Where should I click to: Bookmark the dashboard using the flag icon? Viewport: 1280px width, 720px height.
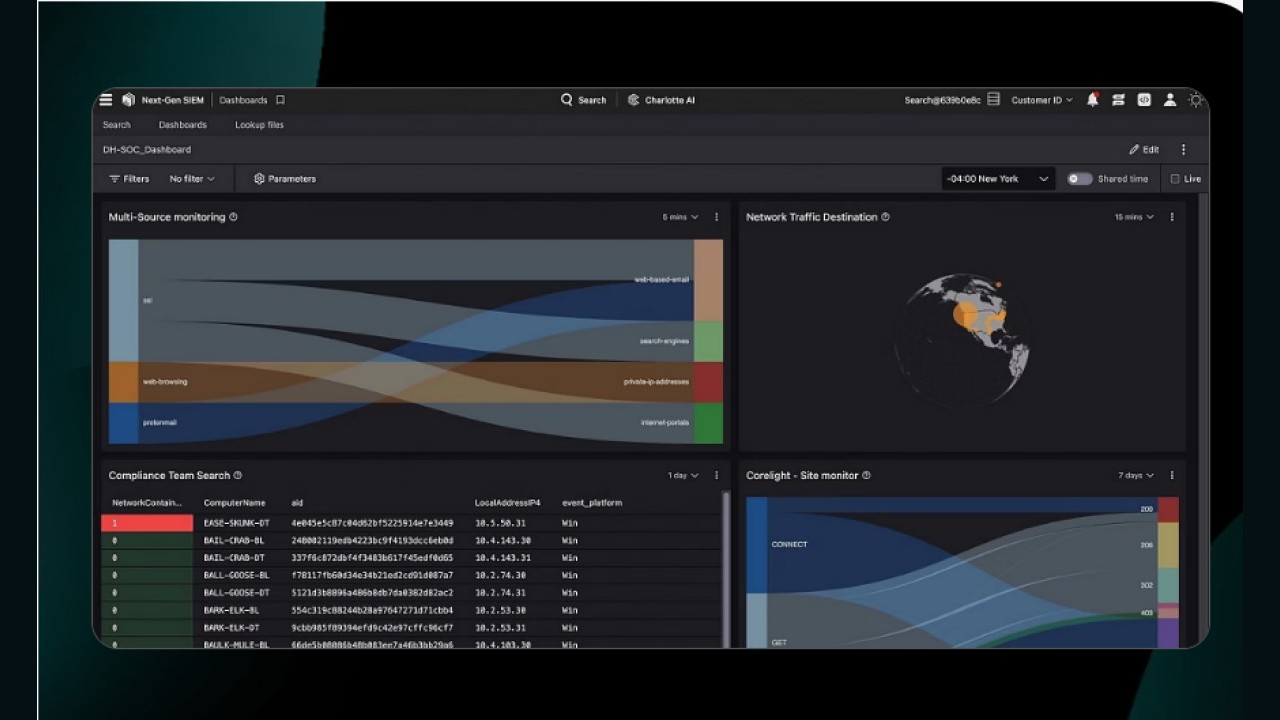(279, 100)
